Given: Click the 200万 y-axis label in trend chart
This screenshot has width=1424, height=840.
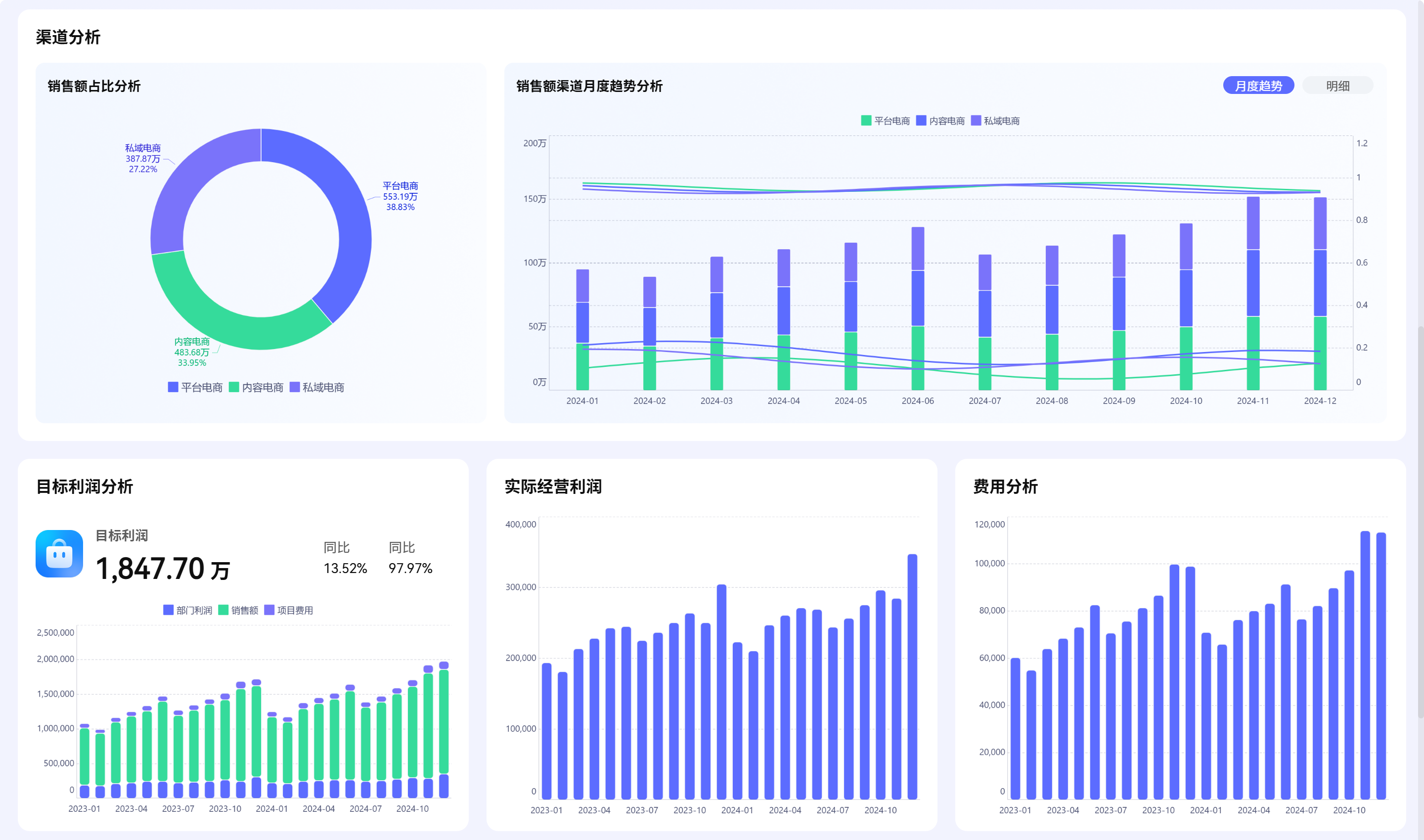Looking at the screenshot, I should tap(535, 143).
